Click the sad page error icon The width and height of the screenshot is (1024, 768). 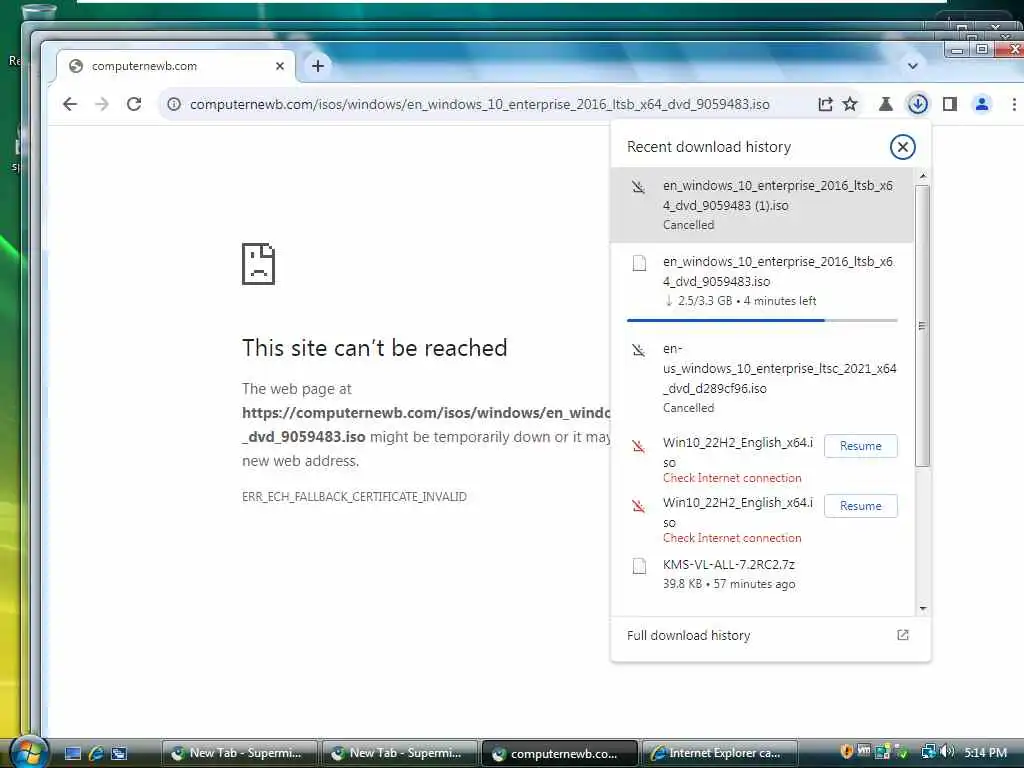(x=259, y=264)
